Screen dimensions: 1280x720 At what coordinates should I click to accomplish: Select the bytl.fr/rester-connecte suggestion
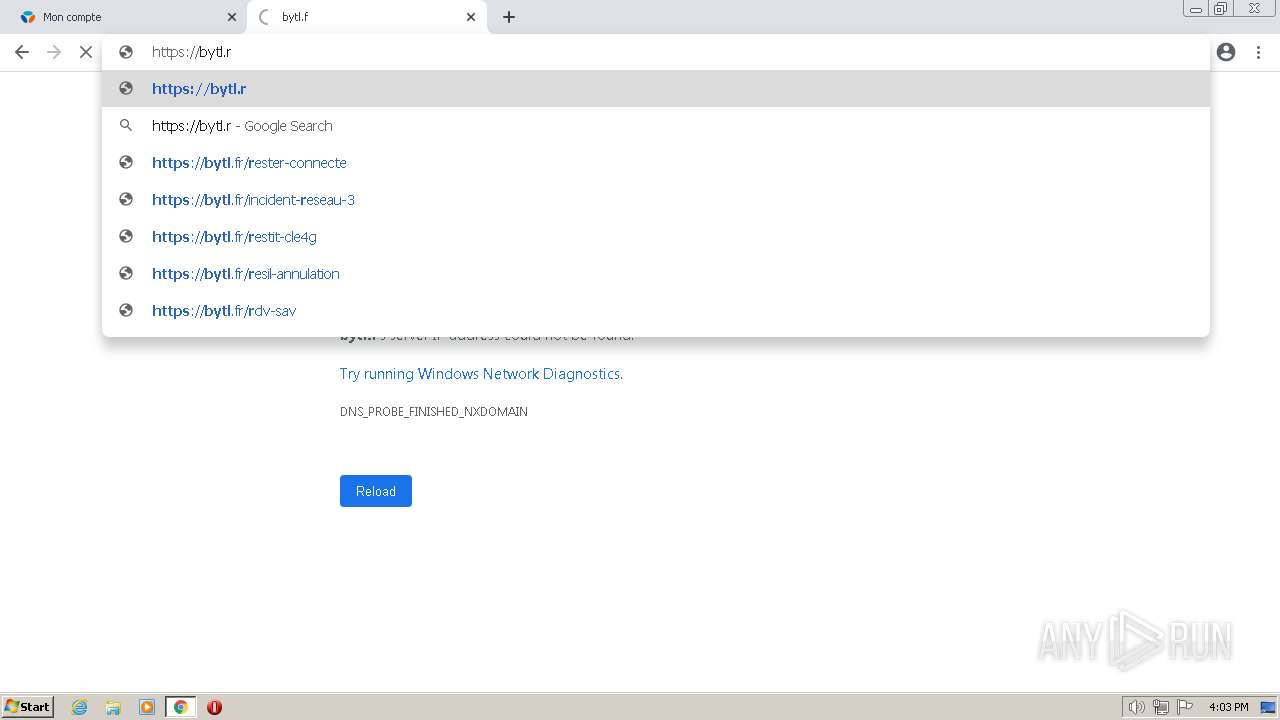(656, 163)
